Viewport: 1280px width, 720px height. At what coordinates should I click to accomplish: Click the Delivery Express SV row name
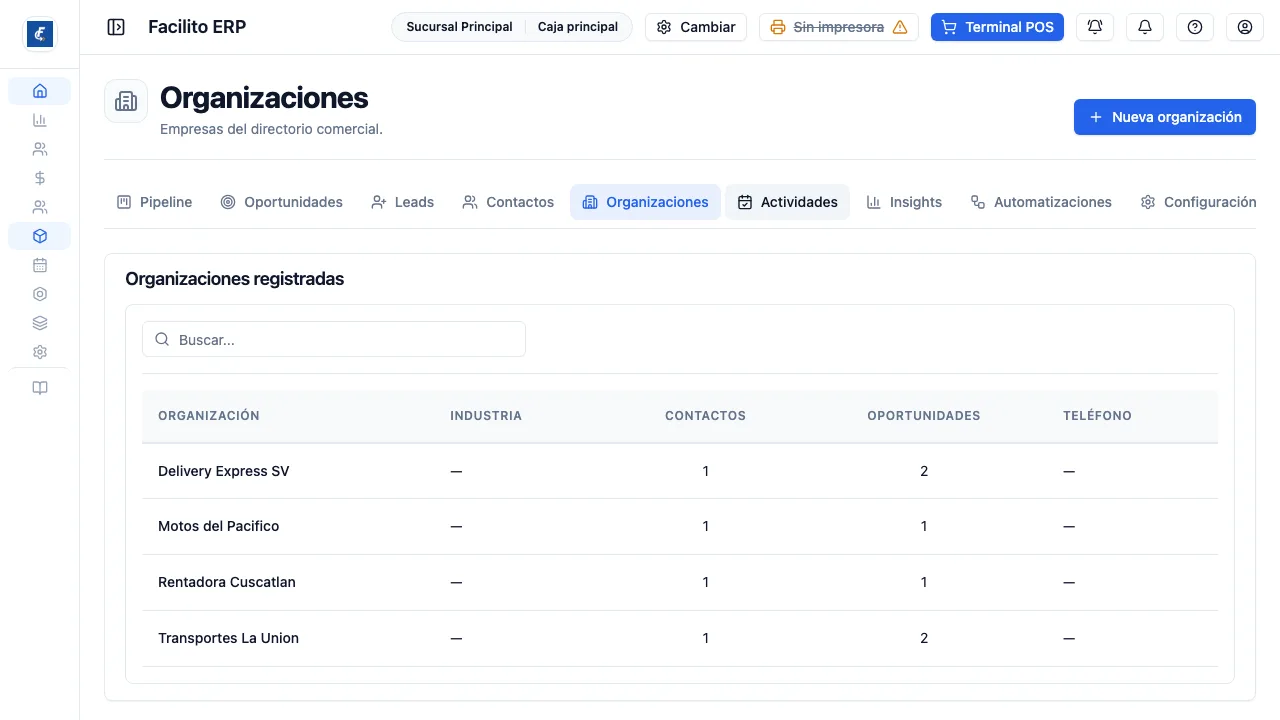[x=224, y=471]
